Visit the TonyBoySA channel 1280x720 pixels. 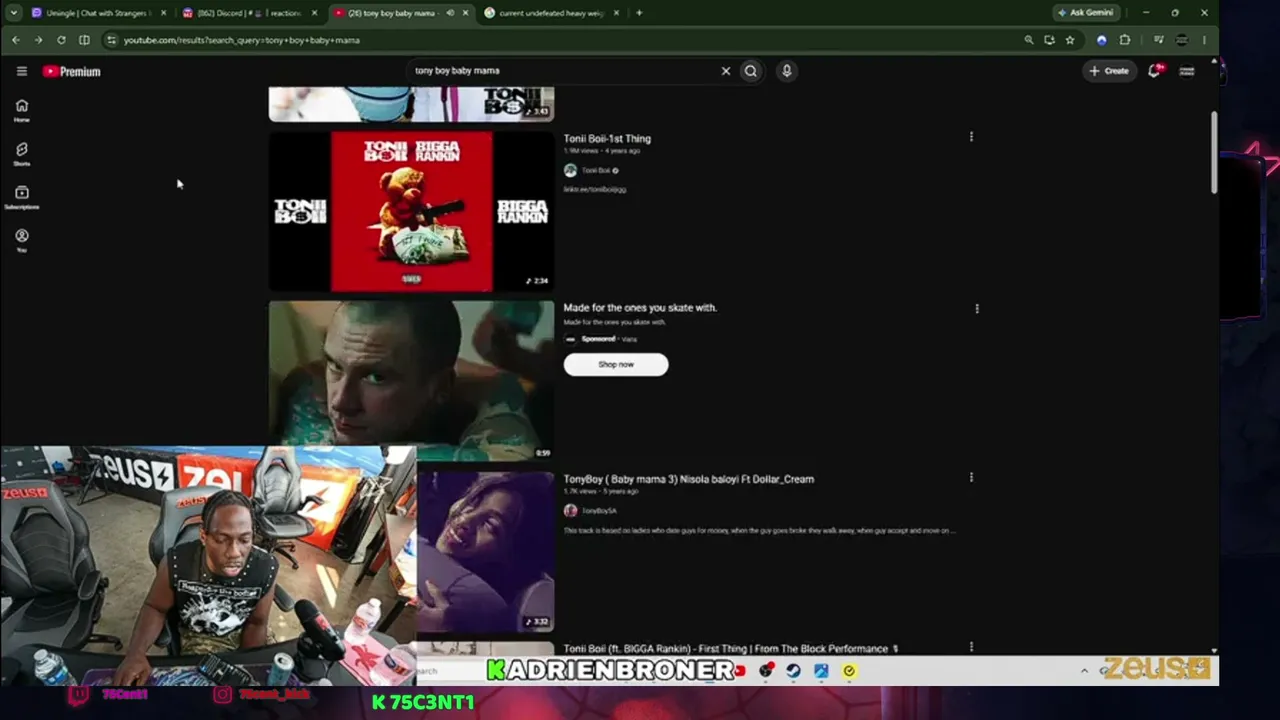599,511
